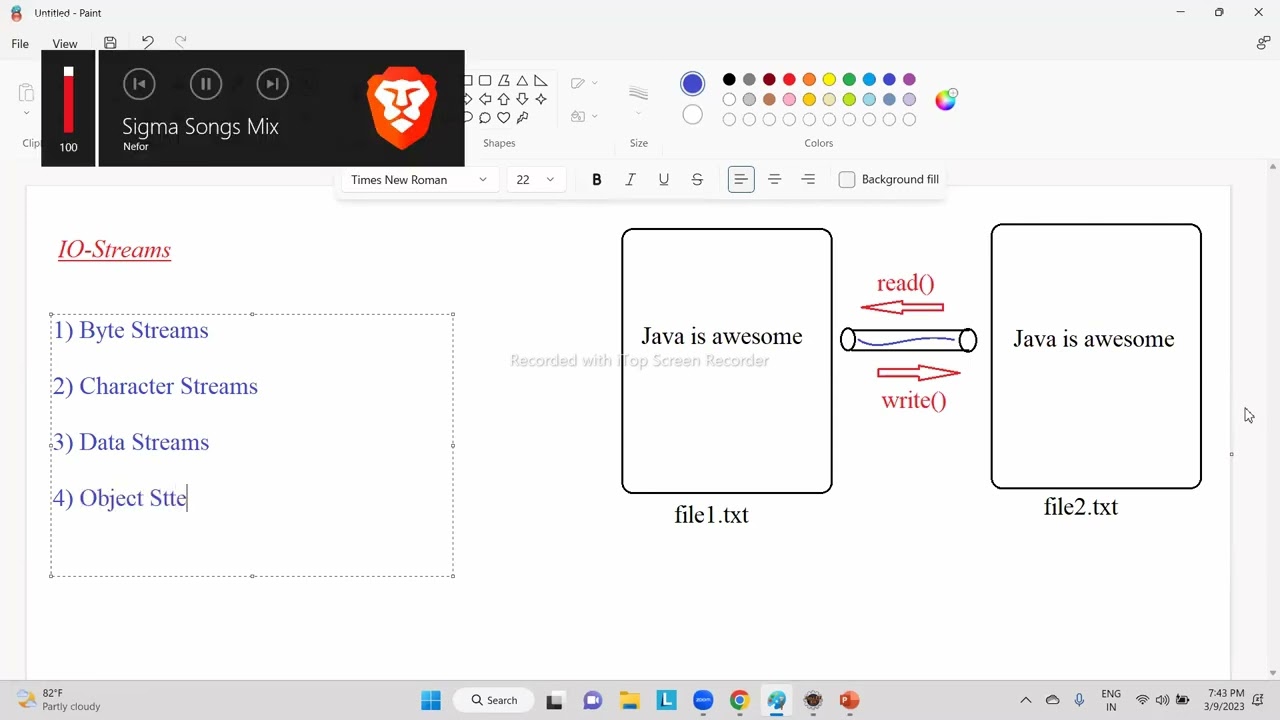Select the up arrow shape

(504, 99)
